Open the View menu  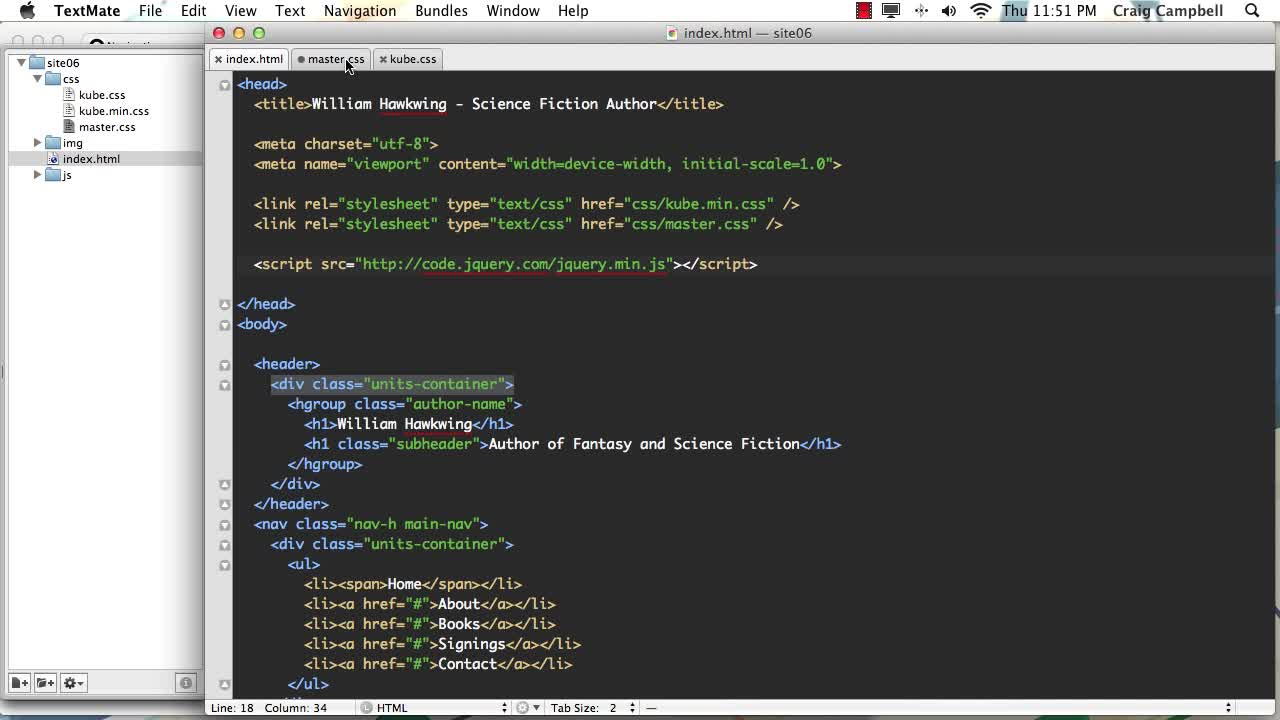[241, 11]
